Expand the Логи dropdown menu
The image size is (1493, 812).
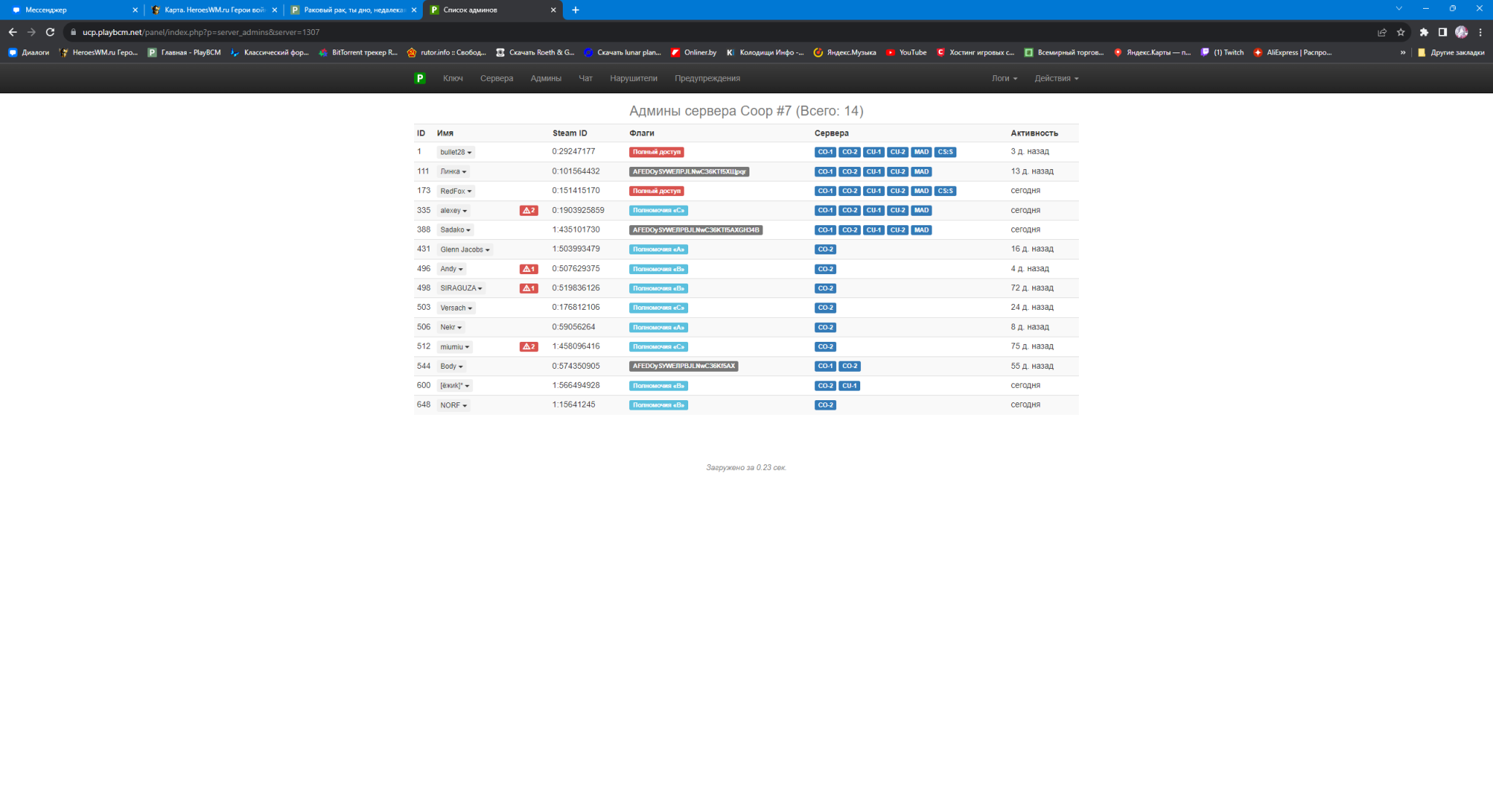pyautogui.click(x=1004, y=78)
